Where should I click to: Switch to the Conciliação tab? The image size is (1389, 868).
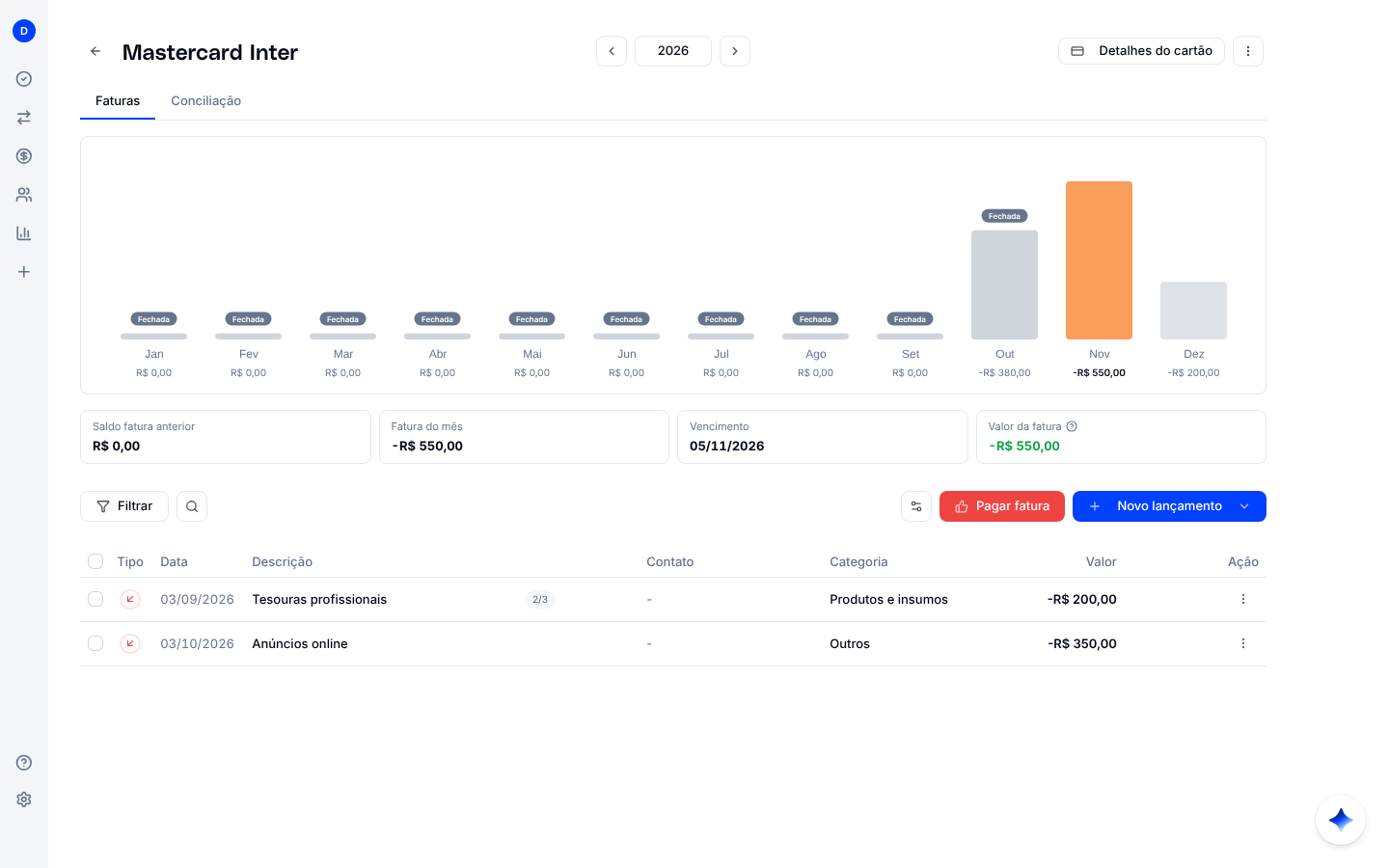coord(206,101)
